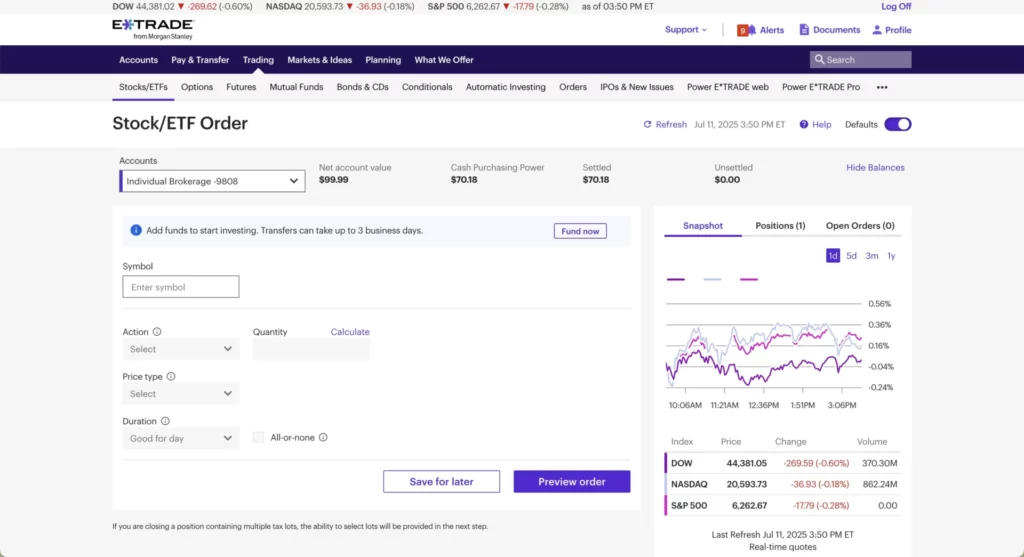Screen dimensions: 1024x557
Task: Click Save for later
Action: click(441, 481)
